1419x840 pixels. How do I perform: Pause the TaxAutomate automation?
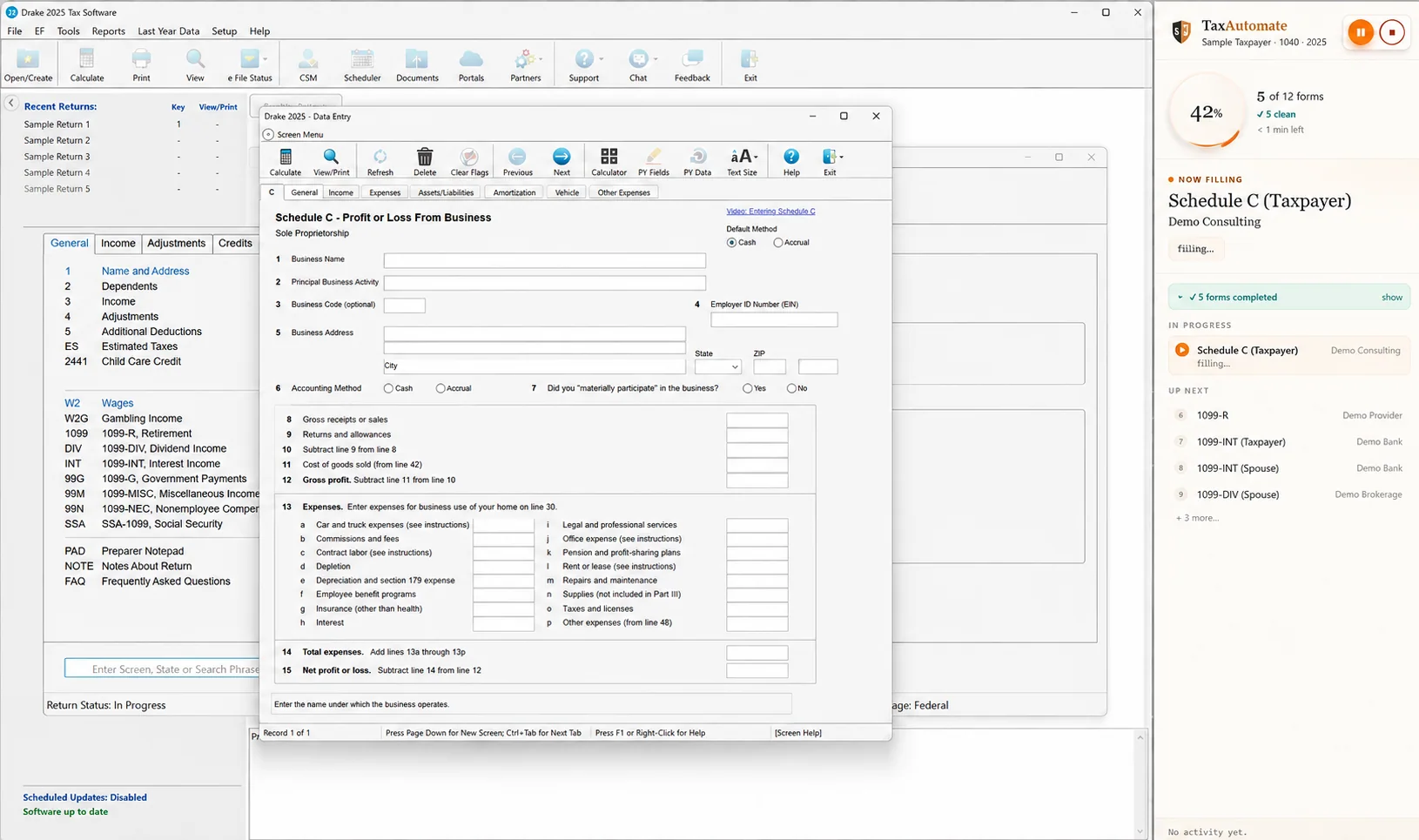tap(1360, 32)
